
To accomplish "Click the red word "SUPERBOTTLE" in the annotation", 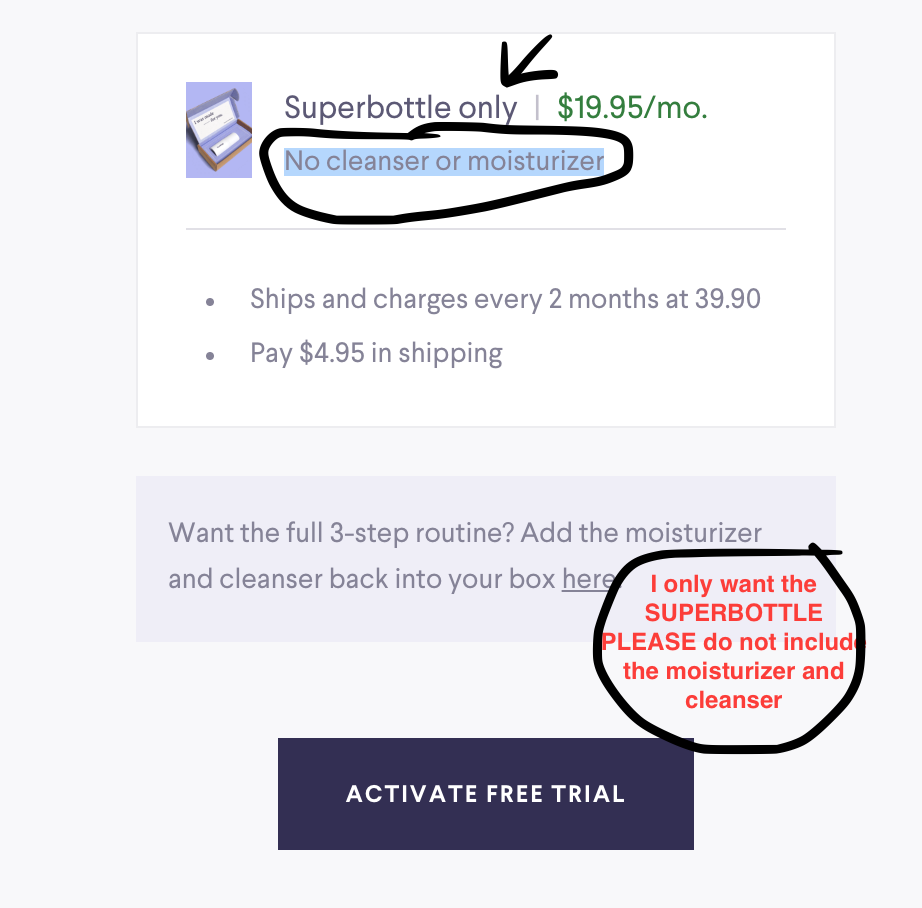I will click(733, 612).
